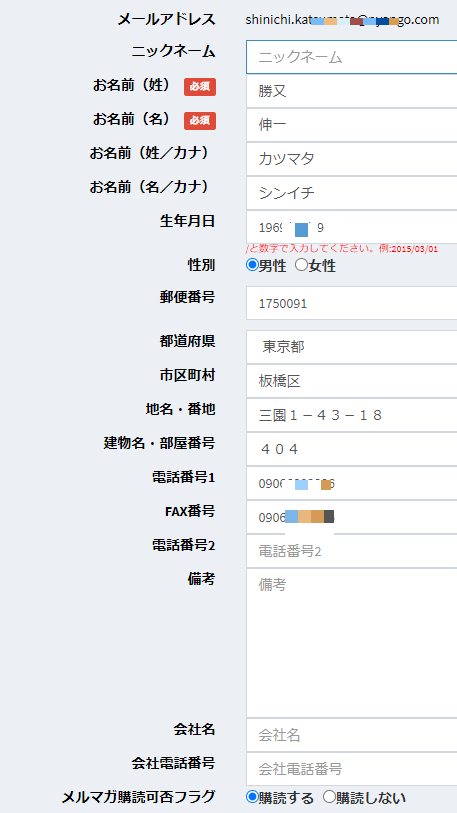Viewport: 457px width, 813px height.
Task: Click the 郵便番号 field with 1750091
Action: pos(352,303)
